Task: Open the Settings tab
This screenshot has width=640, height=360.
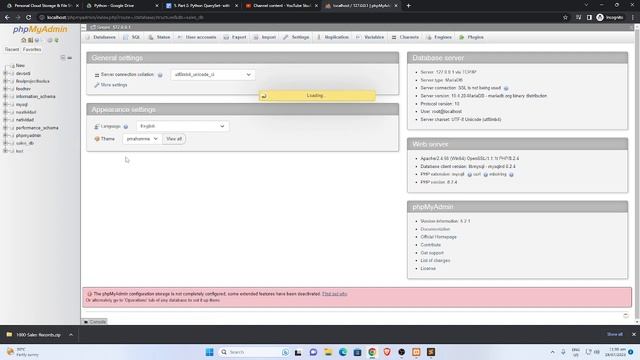Action: [296, 37]
